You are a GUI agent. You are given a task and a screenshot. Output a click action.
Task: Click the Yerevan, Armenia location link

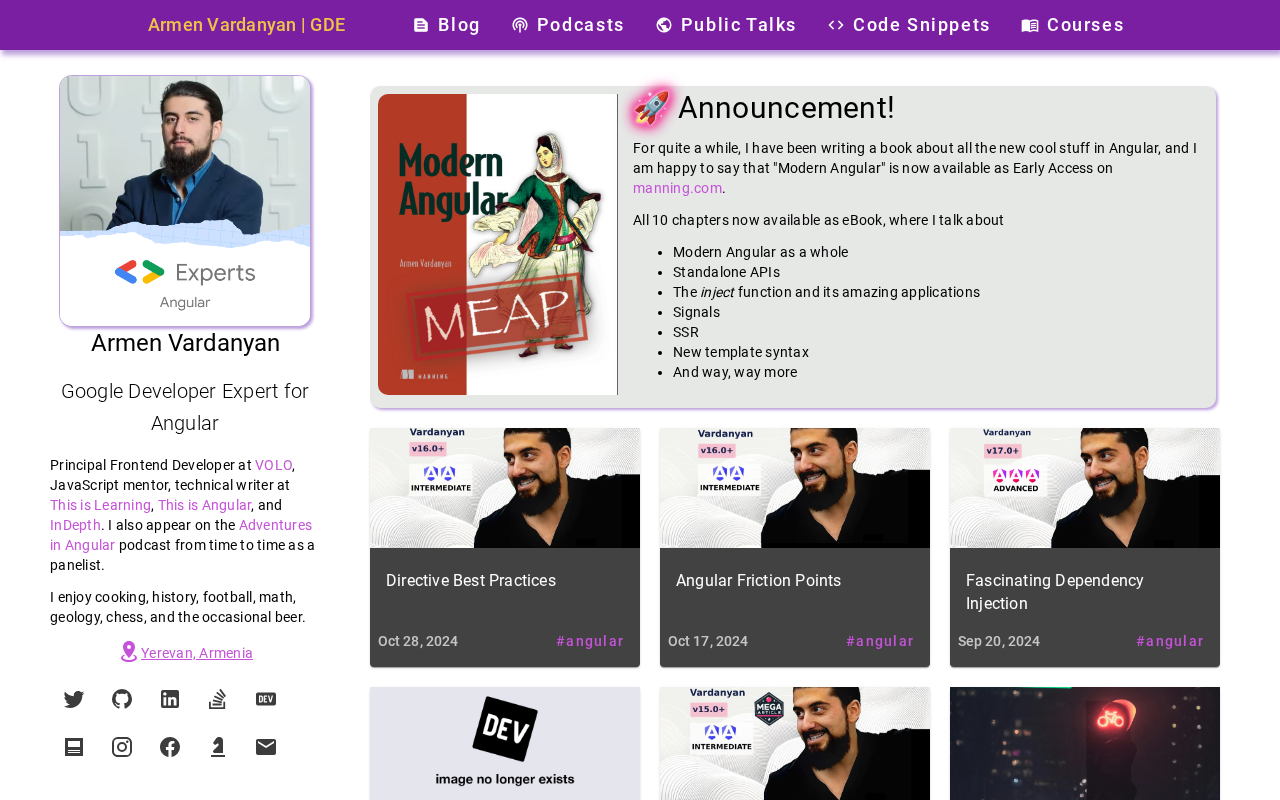[x=197, y=653]
